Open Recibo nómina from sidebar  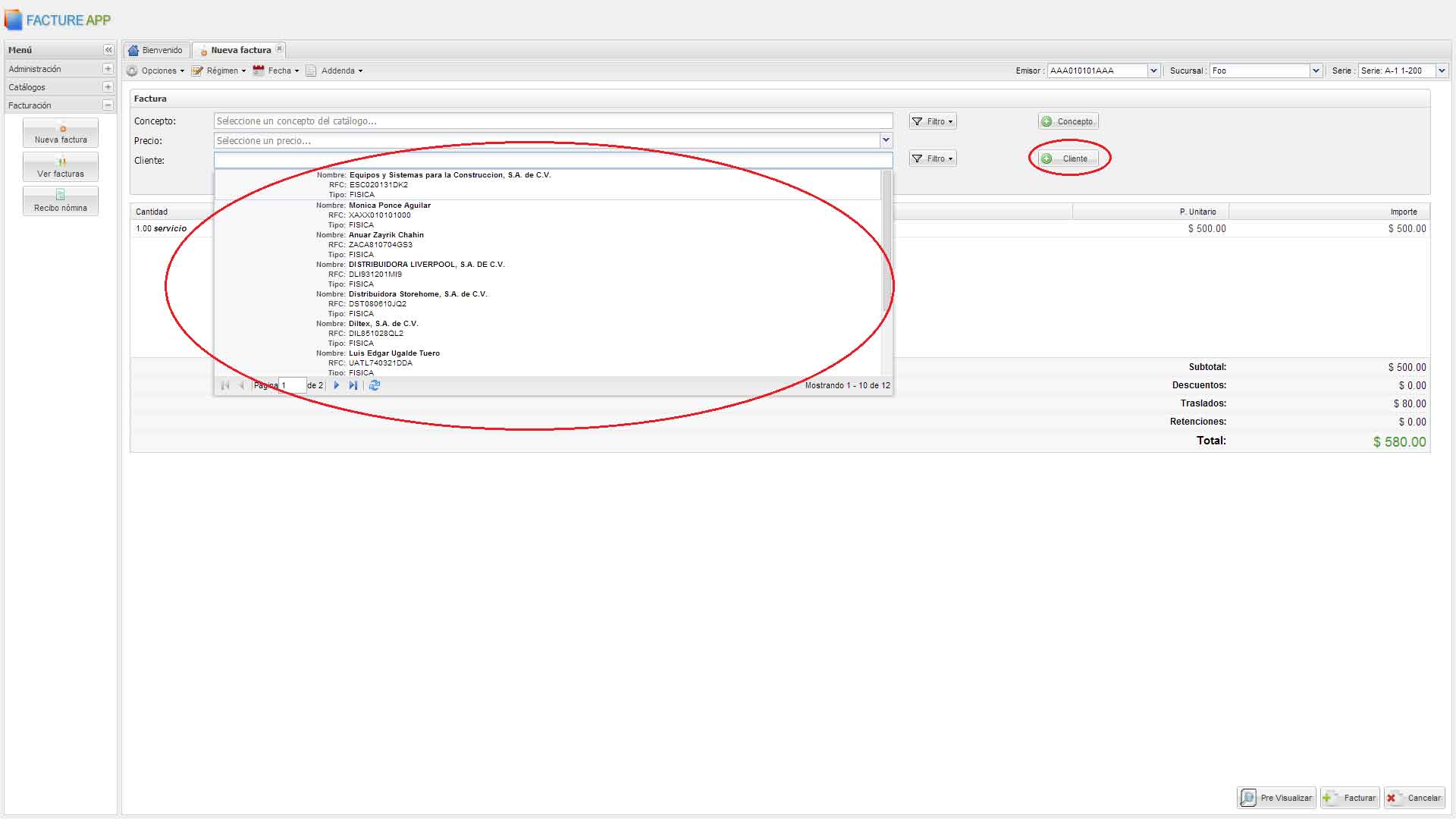61,201
